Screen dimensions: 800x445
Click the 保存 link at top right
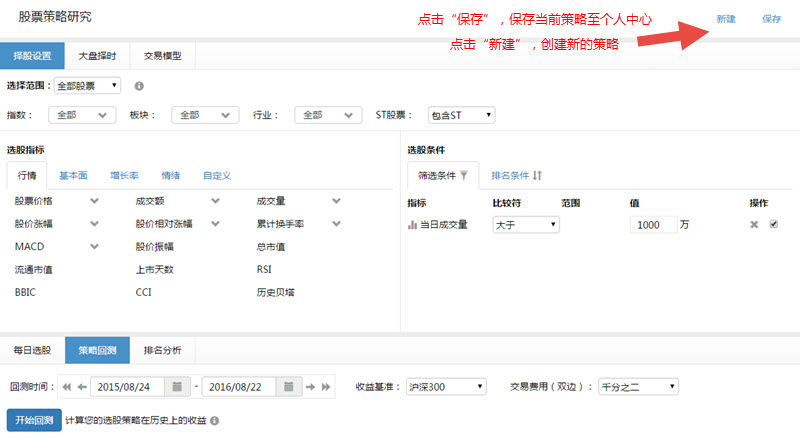pos(771,19)
